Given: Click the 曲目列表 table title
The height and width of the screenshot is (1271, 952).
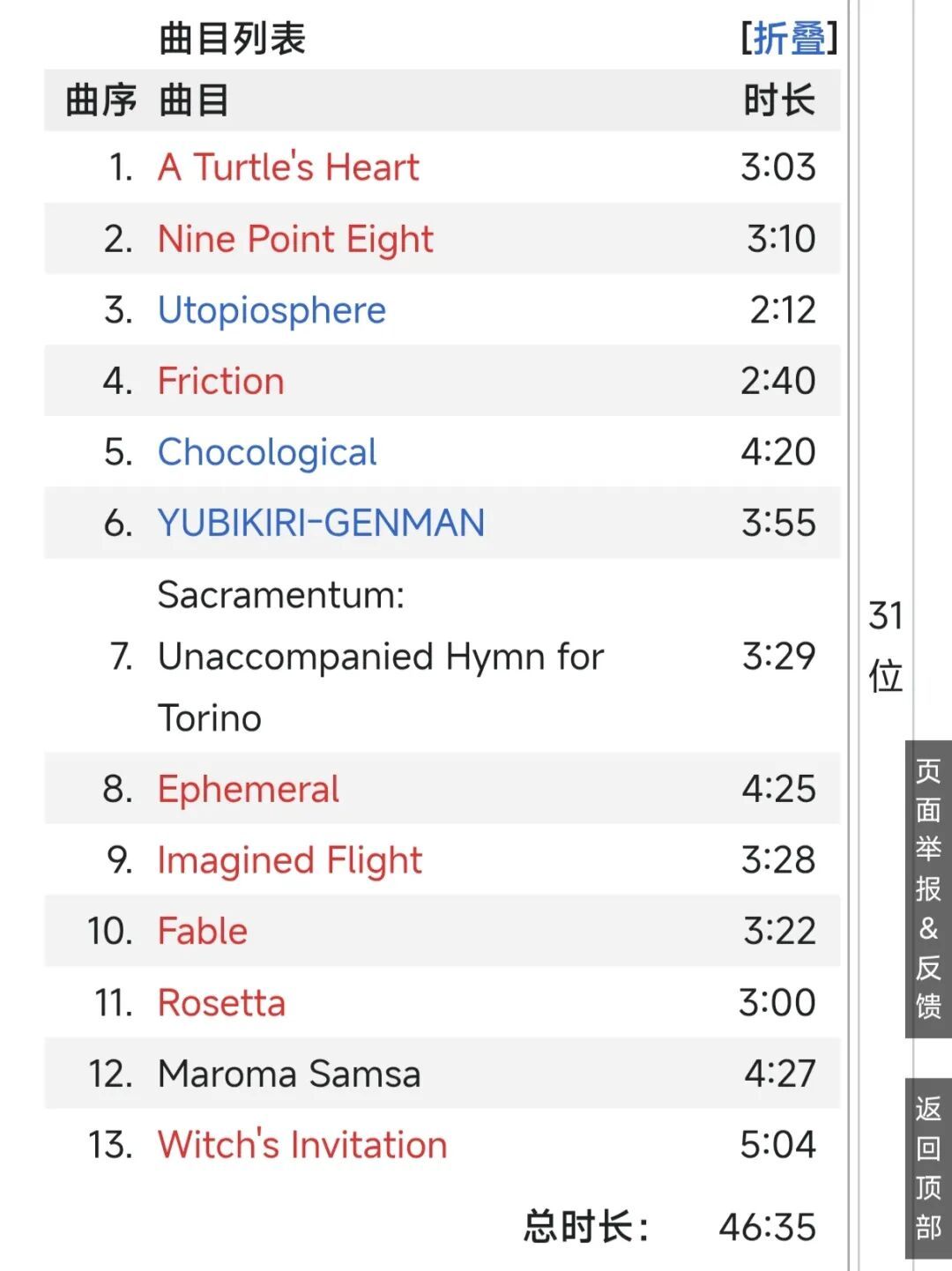Looking at the screenshot, I should [233, 39].
